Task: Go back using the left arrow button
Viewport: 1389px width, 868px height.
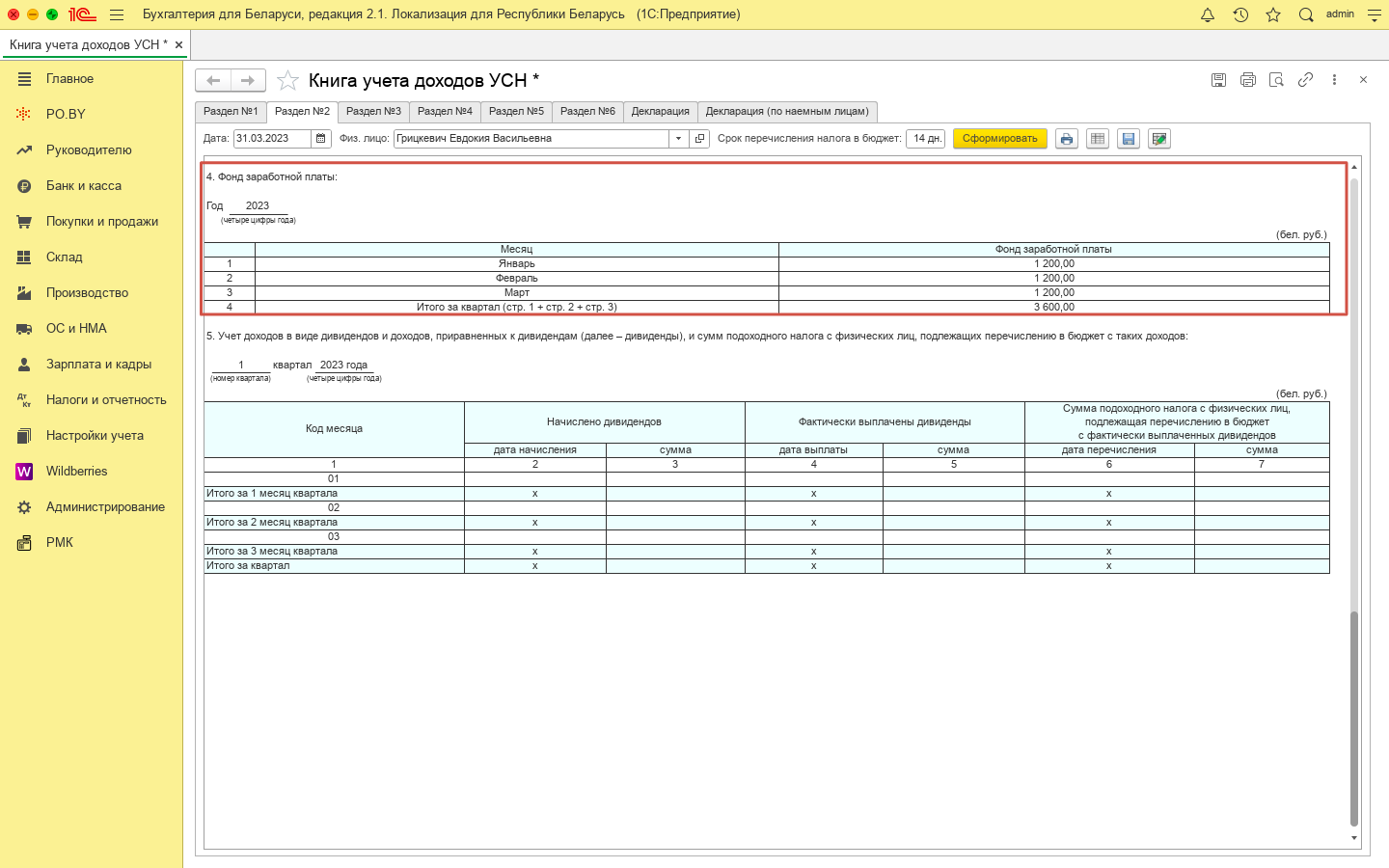Action: click(x=213, y=80)
